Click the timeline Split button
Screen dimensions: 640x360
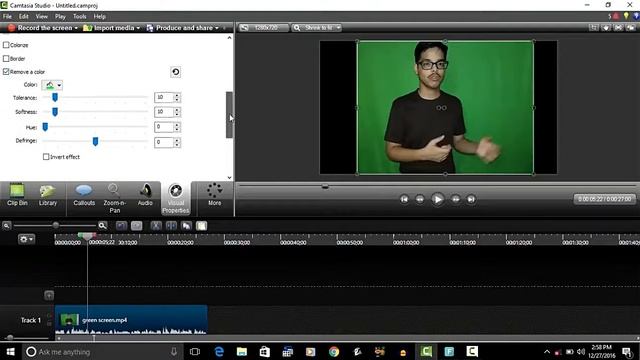tap(171, 226)
